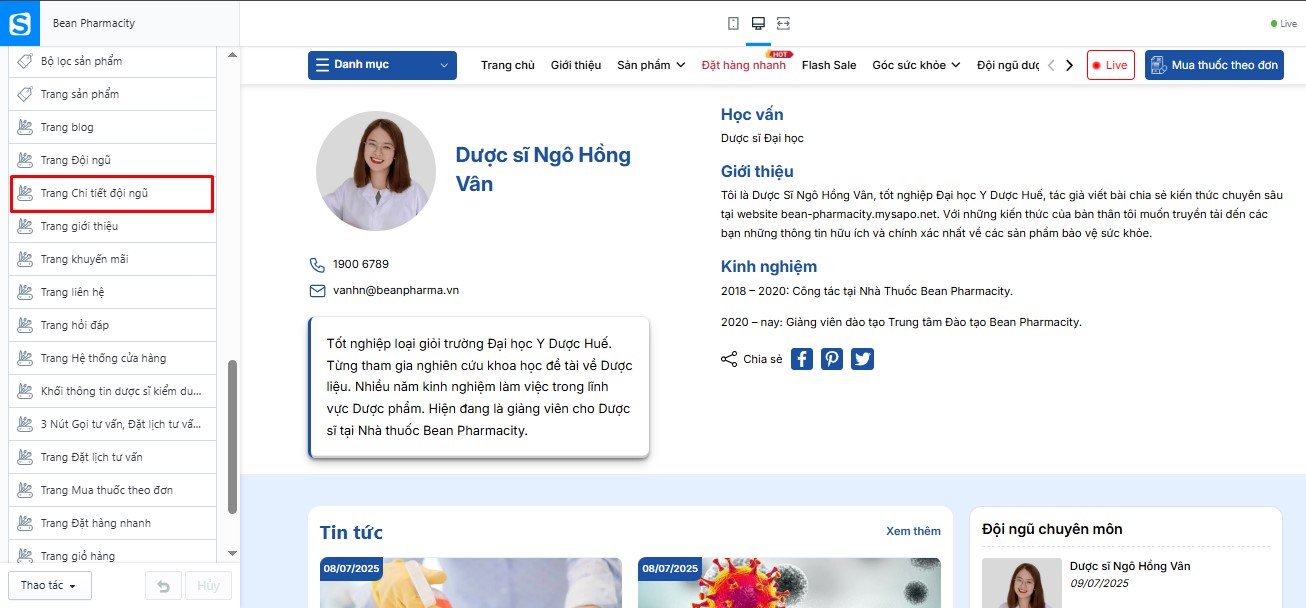The height and width of the screenshot is (608, 1306).
Task: Click the Sapo logo icon
Action: point(20,23)
